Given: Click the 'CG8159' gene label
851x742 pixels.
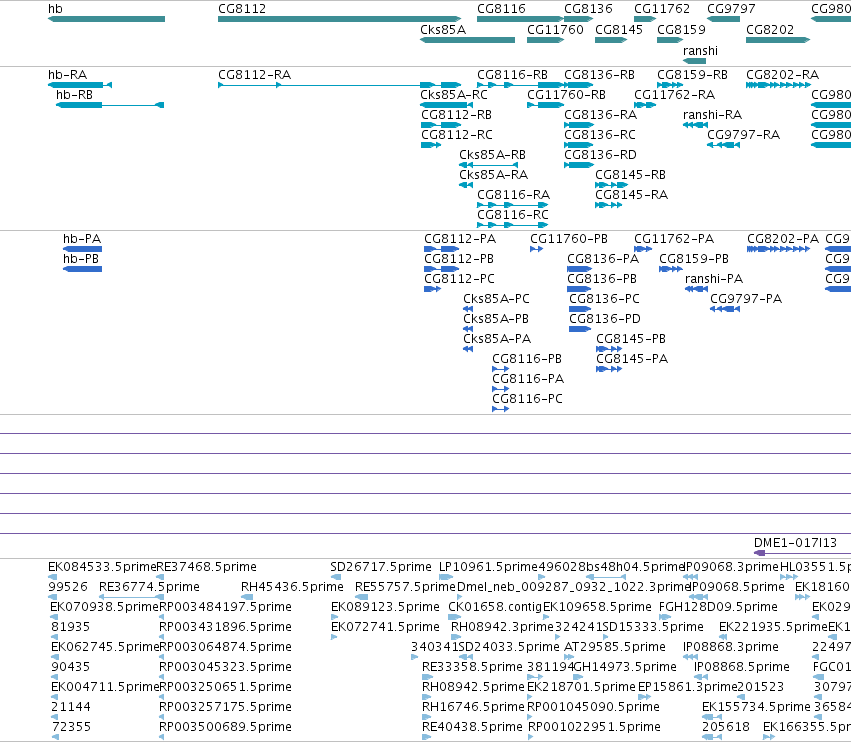Looking at the screenshot, I should (x=682, y=30).
